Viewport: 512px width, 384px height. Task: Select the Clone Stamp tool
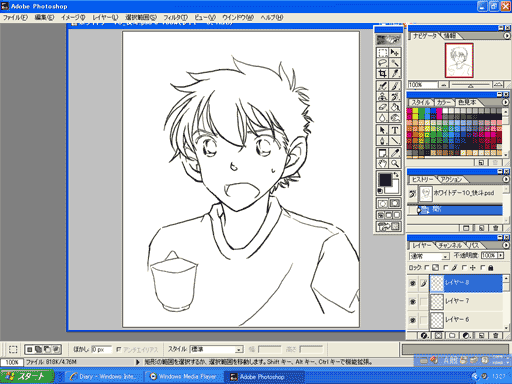pos(382,97)
